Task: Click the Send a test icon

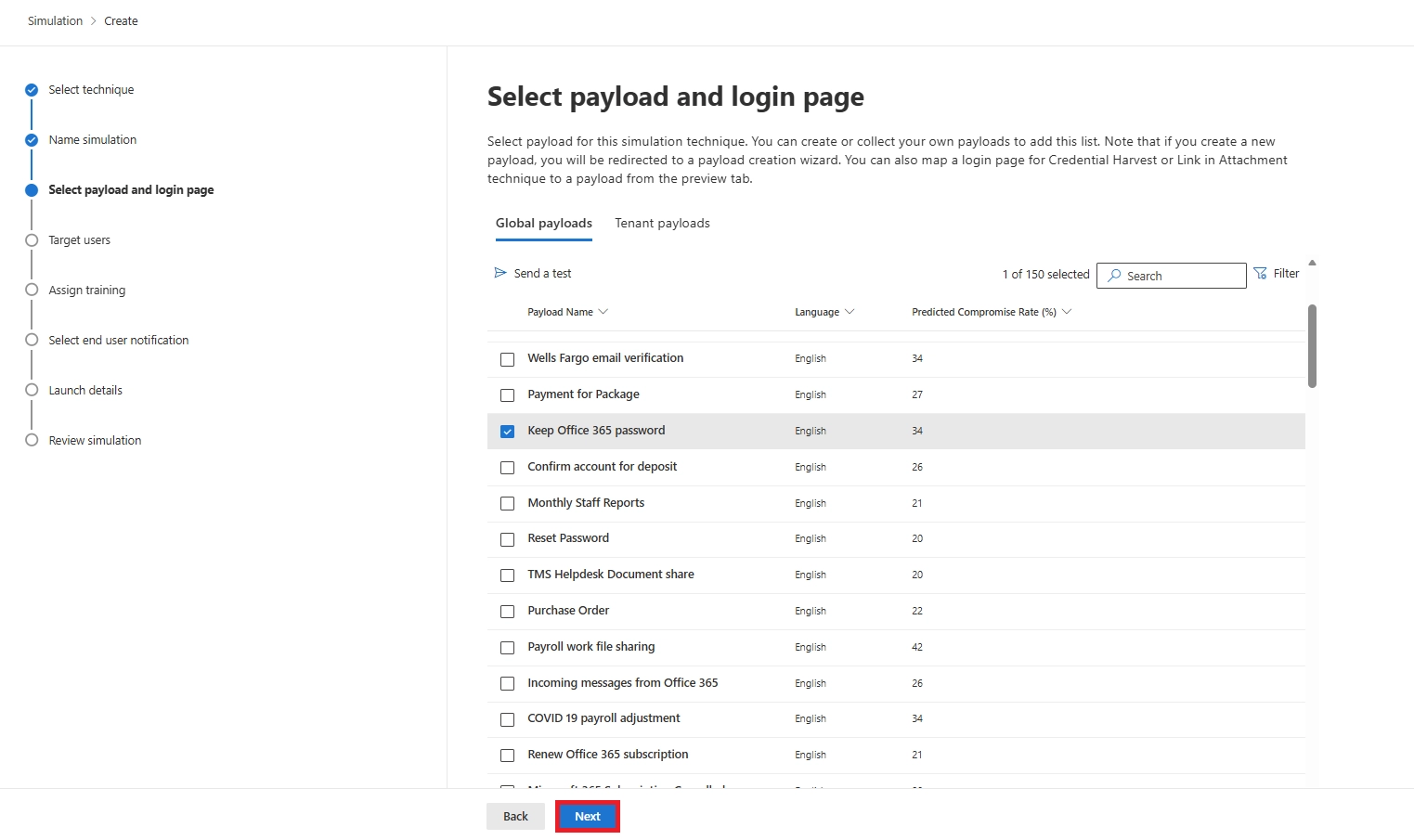Action: [x=499, y=273]
